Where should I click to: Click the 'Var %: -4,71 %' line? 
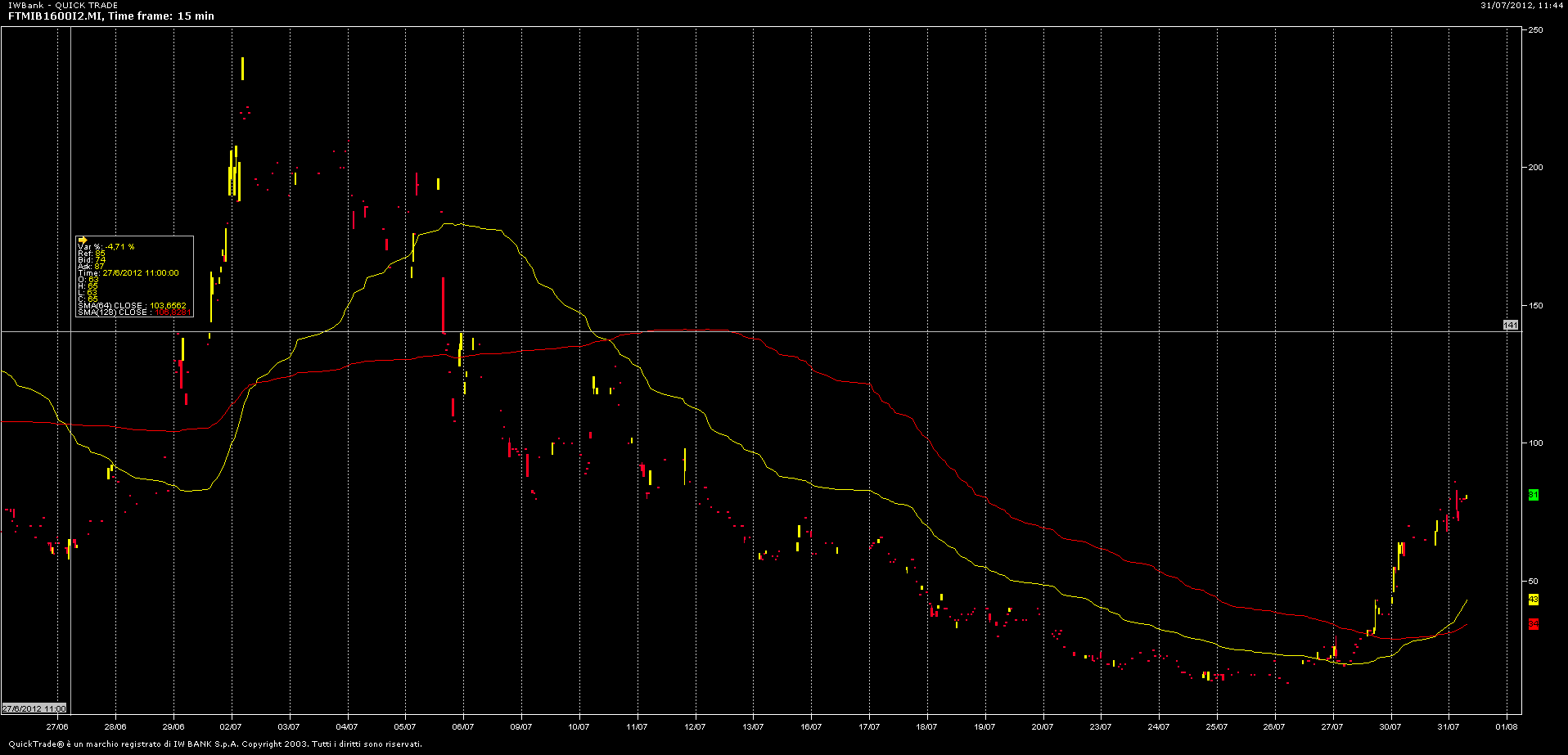(106, 247)
